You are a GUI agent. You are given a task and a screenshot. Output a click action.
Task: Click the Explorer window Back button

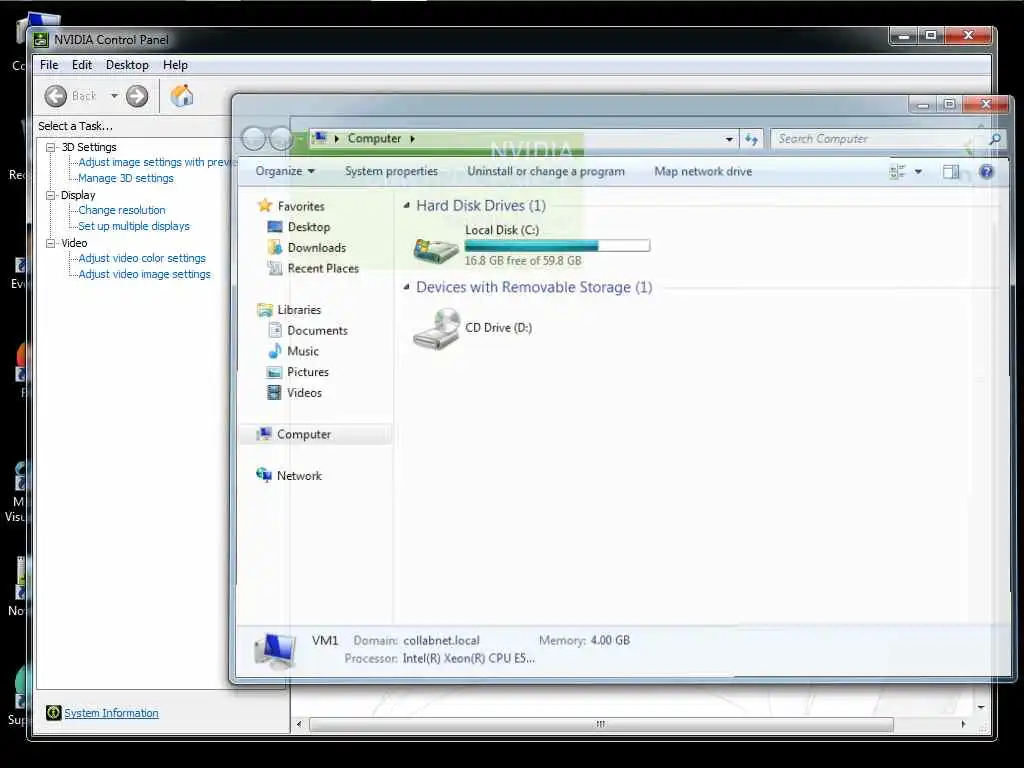[253, 138]
